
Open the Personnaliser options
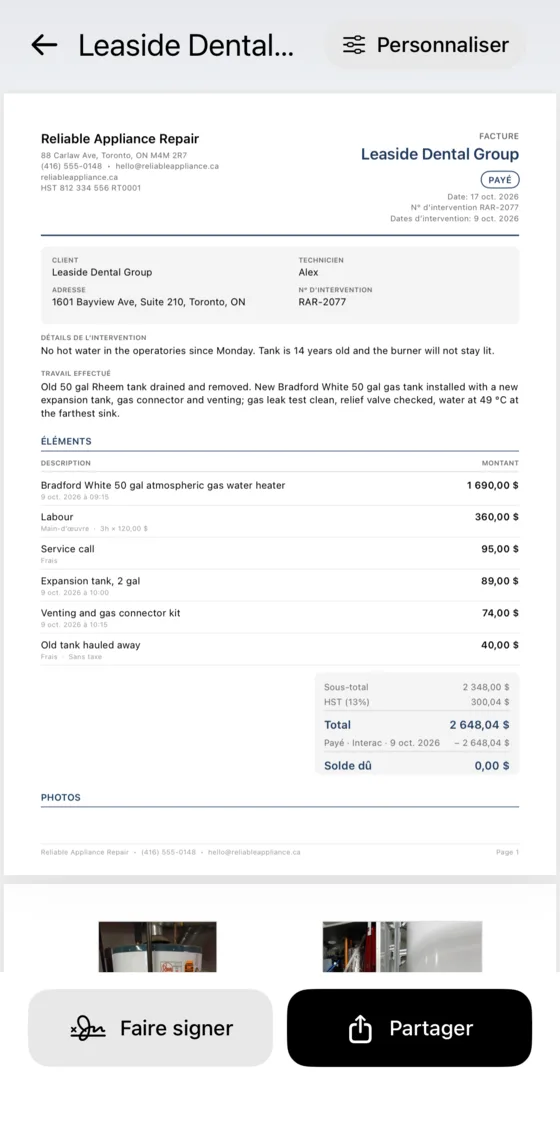coord(424,45)
